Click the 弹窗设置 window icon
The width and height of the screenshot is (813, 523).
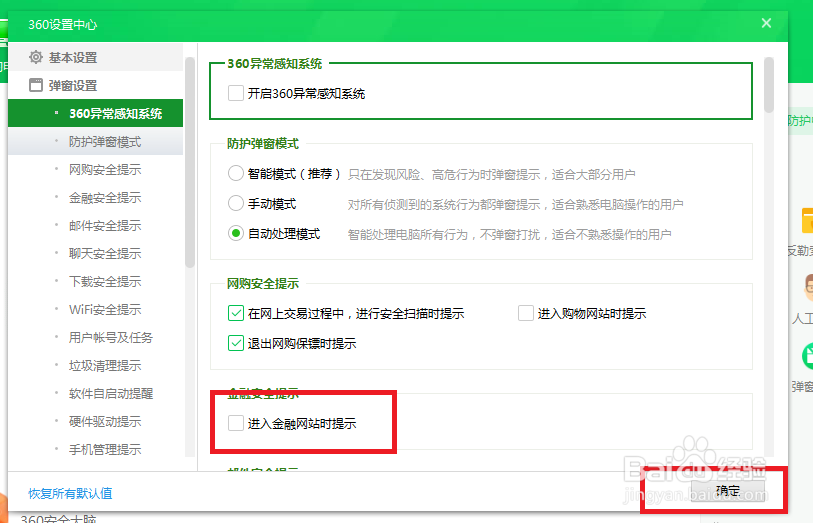point(36,85)
